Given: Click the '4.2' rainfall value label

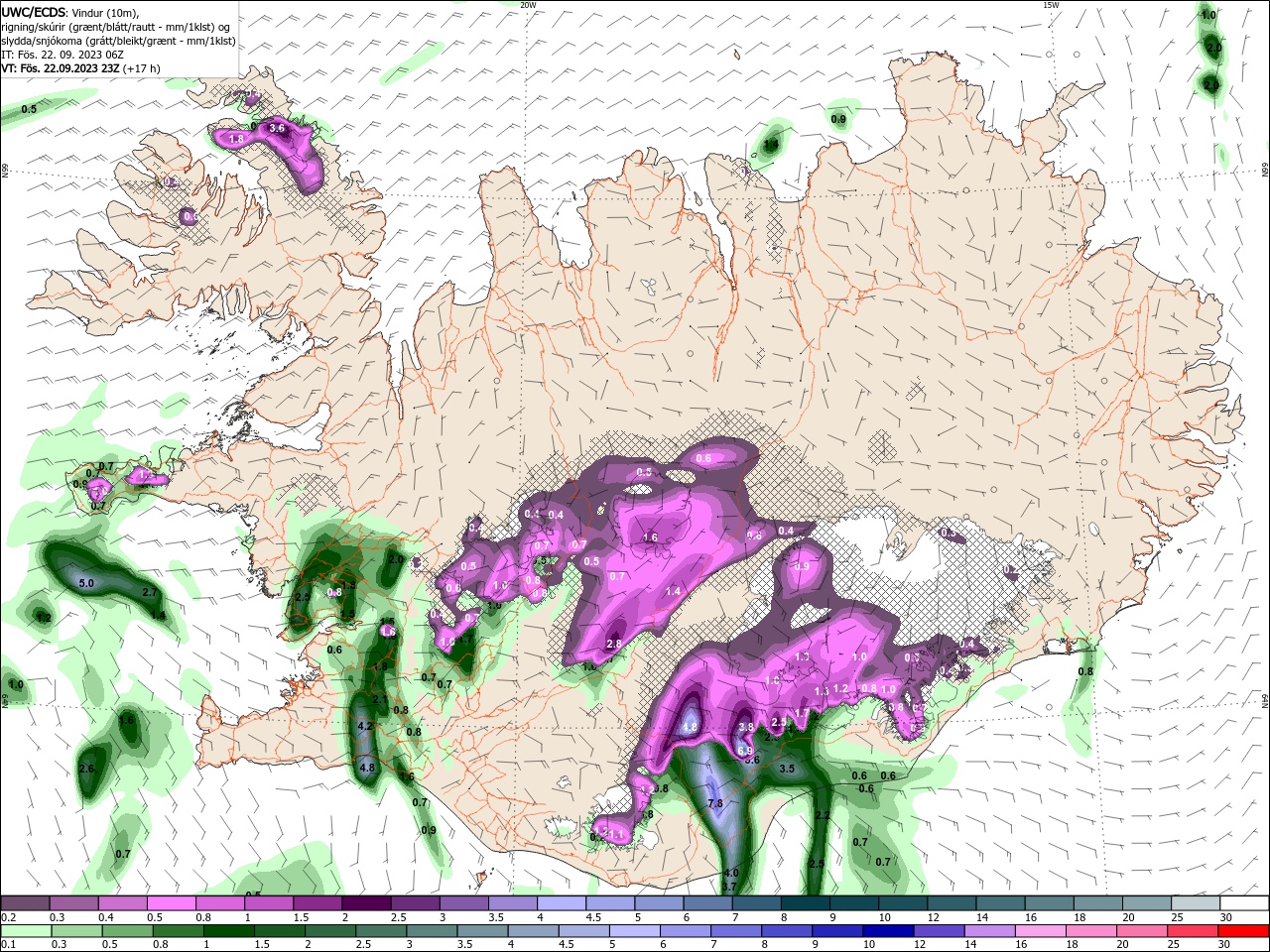Looking at the screenshot, I should point(364,726).
